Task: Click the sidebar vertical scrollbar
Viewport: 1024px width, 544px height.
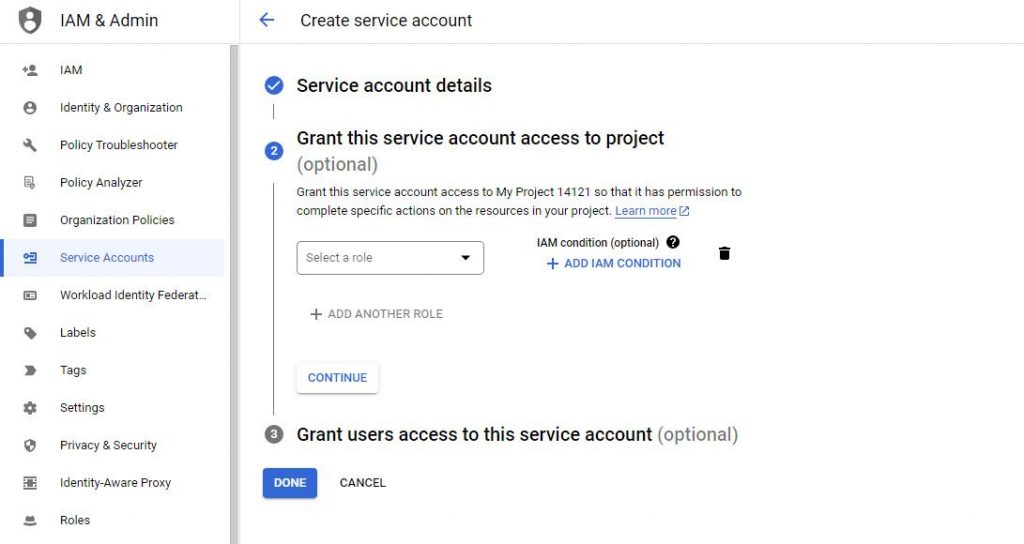Action: (x=234, y=294)
